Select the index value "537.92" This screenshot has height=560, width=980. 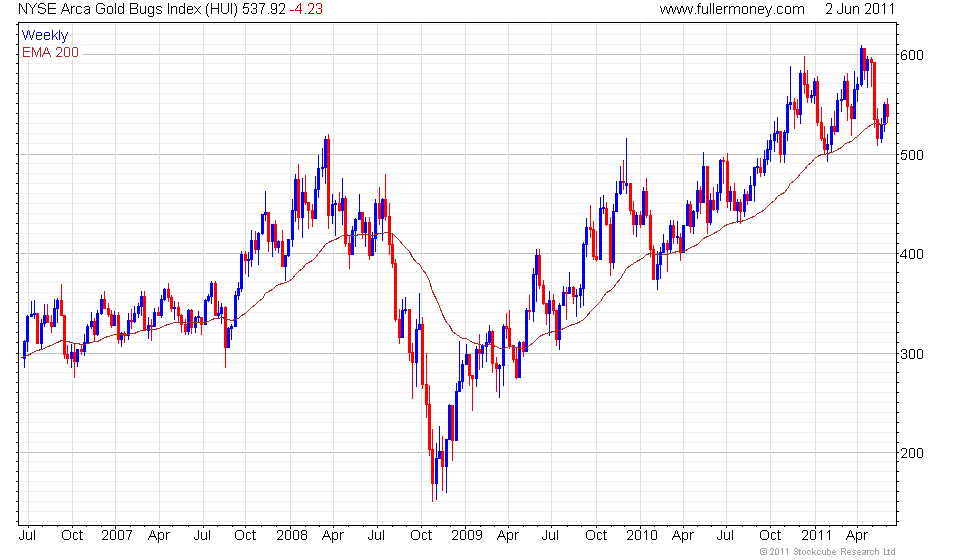(264, 9)
